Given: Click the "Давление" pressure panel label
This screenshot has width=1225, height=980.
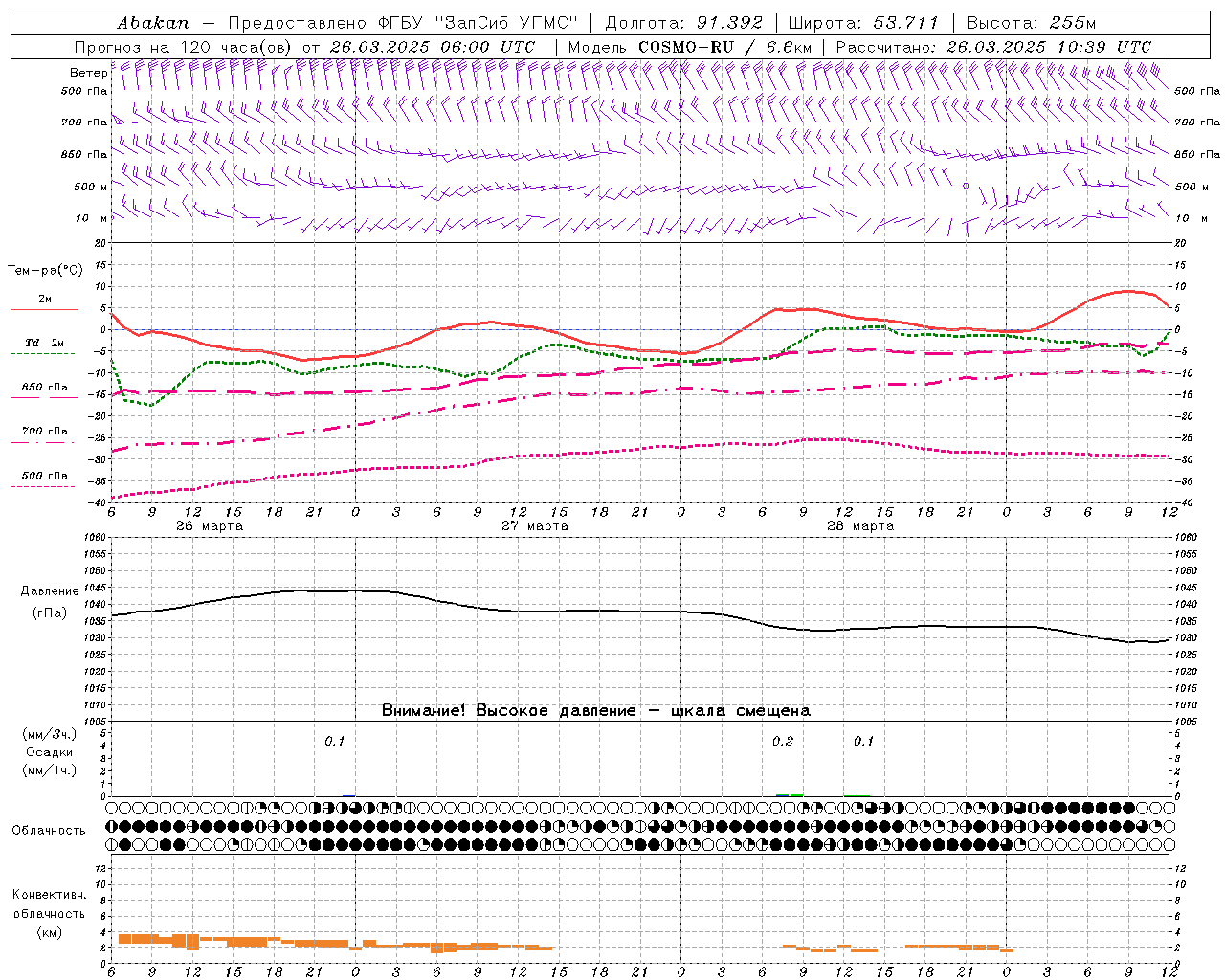Looking at the screenshot, I should tap(50, 591).
